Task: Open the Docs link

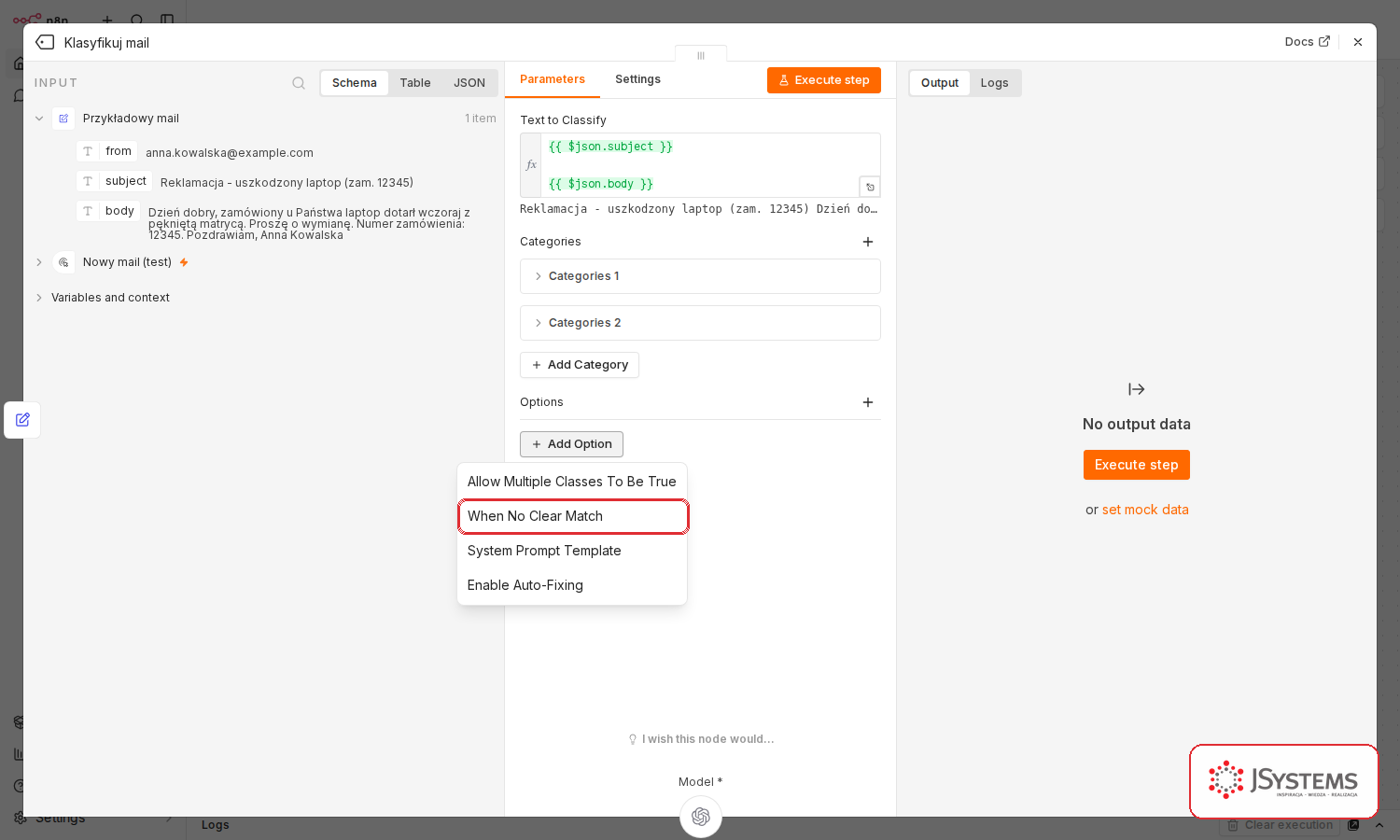Action: point(1307,42)
